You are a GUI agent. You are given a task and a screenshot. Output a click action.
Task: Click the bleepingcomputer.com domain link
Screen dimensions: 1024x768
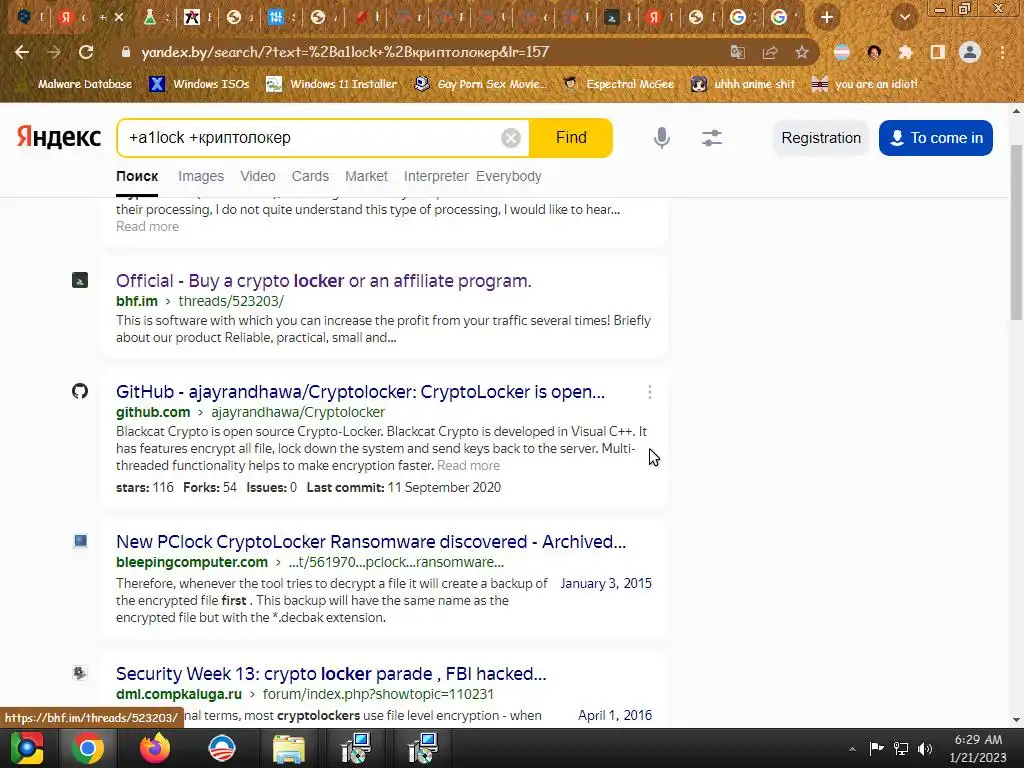(x=192, y=562)
